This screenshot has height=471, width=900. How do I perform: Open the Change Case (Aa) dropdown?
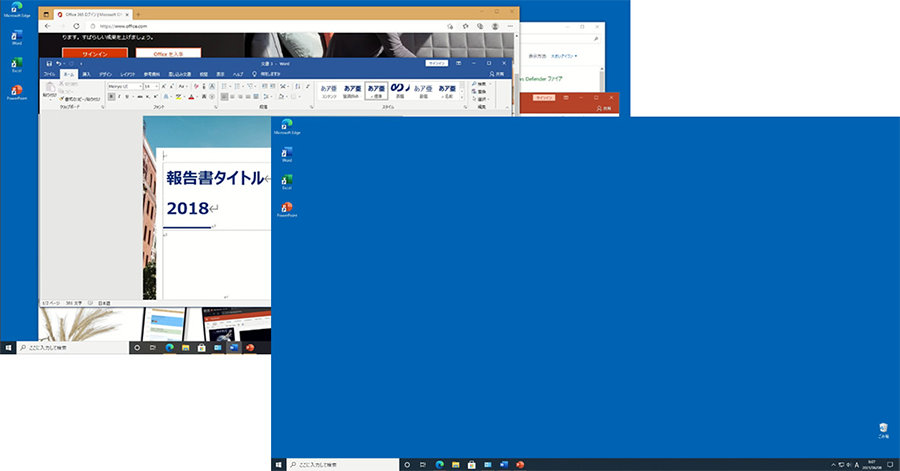(183, 86)
